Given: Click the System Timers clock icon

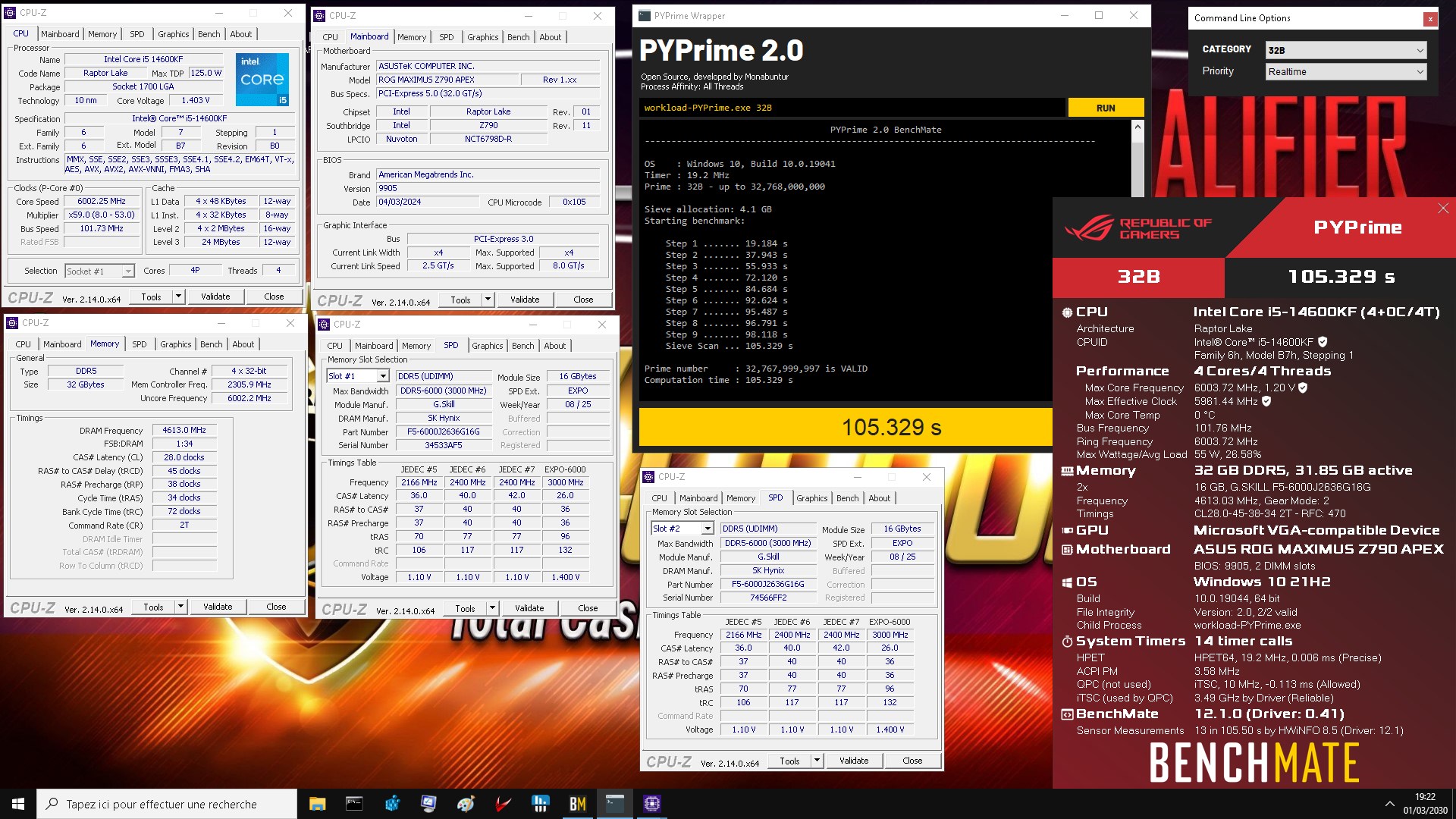Looking at the screenshot, I should point(1067,642).
